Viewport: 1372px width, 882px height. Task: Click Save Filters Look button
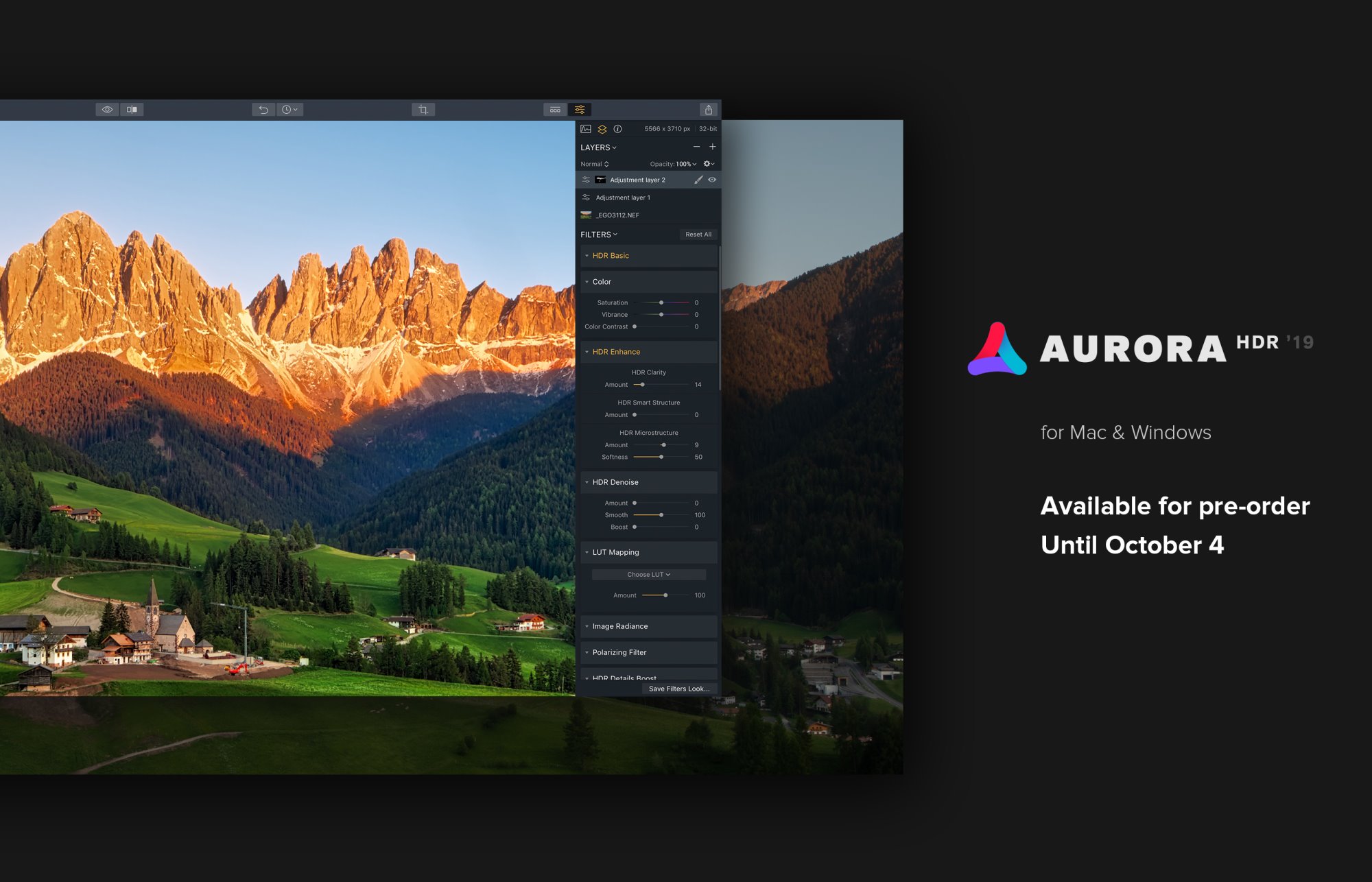679,689
